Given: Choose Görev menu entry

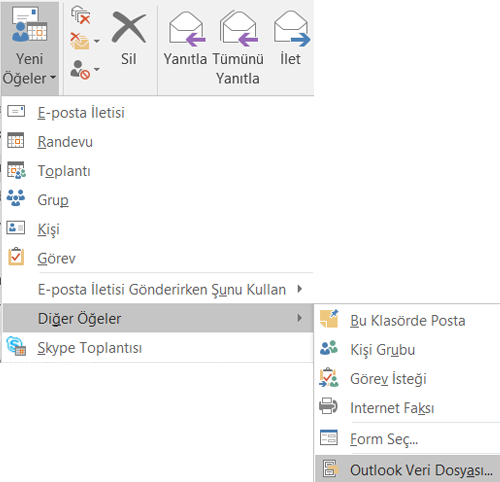Looking at the screenshot, I should tap(157, 258).
